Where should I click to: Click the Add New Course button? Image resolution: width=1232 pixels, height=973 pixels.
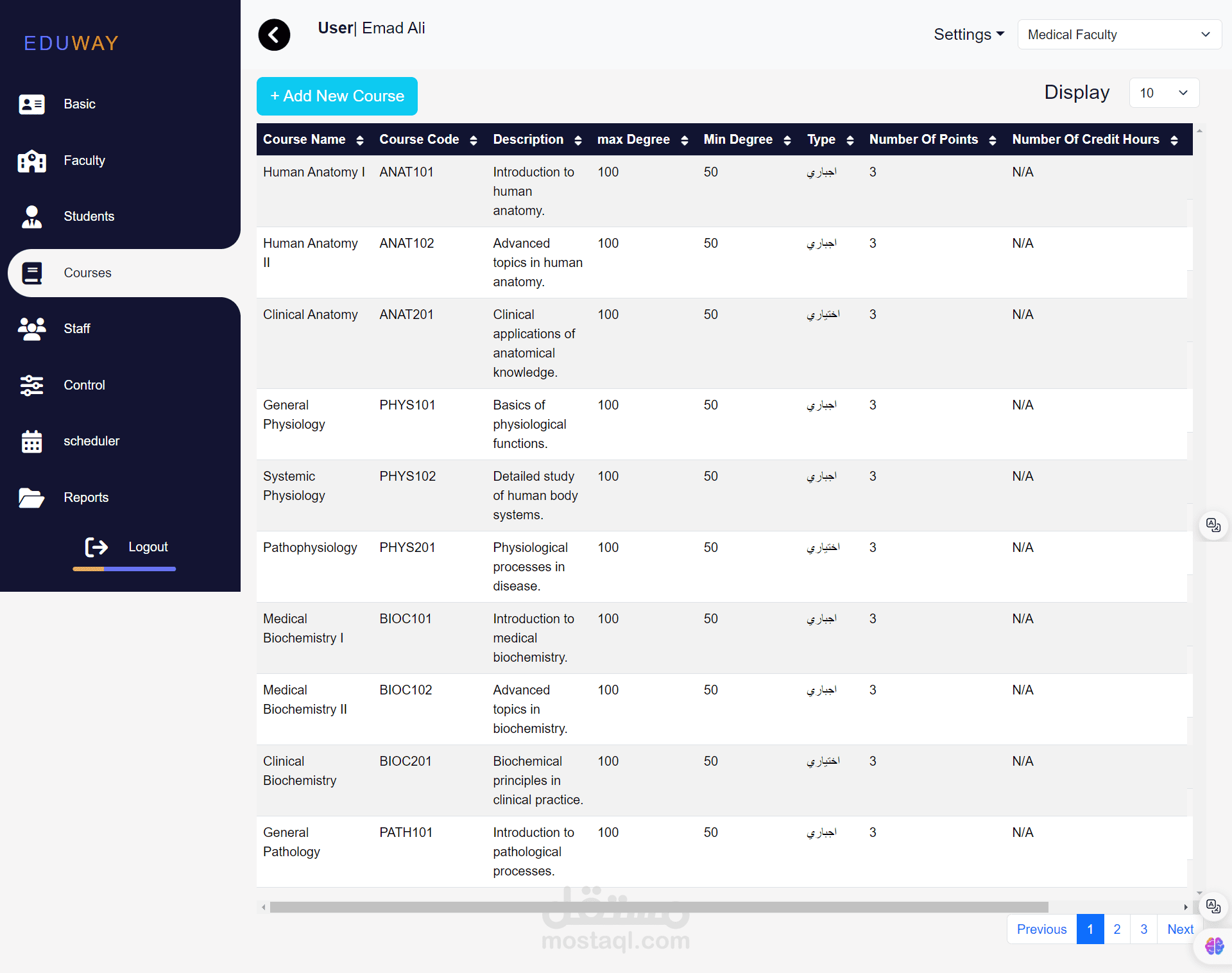tap(337, 96)
